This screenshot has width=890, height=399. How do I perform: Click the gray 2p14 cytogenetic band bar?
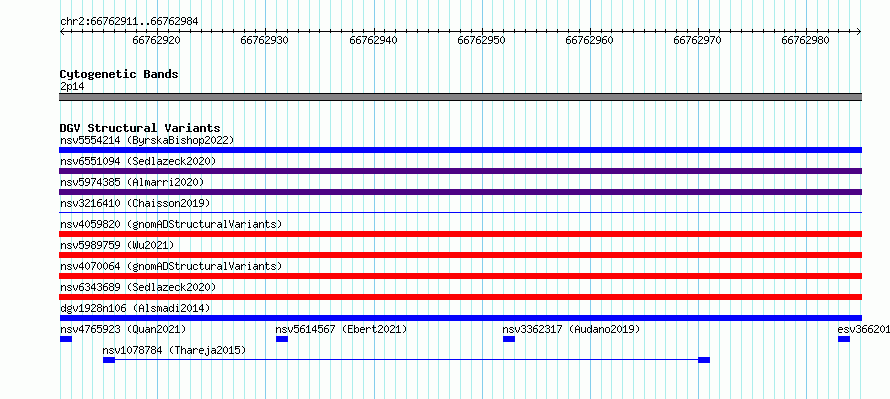460,97
